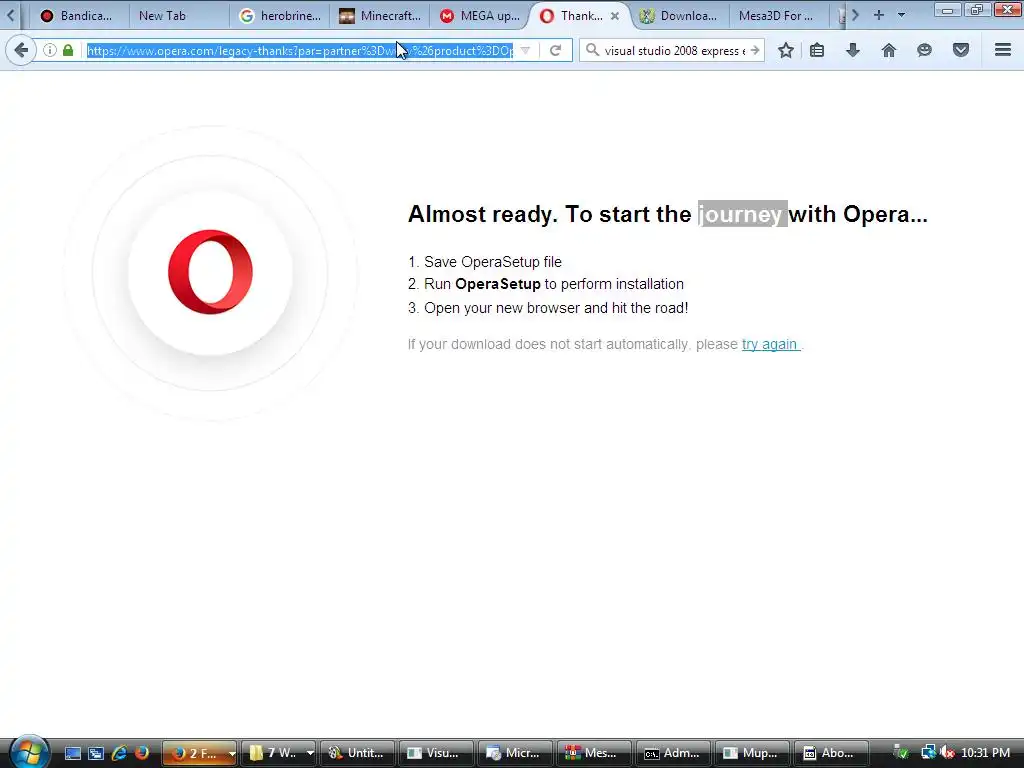Viewport: 1024px width, 768px height.
Task: List all tabs dropdown arrow
Action: tap(901, 15)
